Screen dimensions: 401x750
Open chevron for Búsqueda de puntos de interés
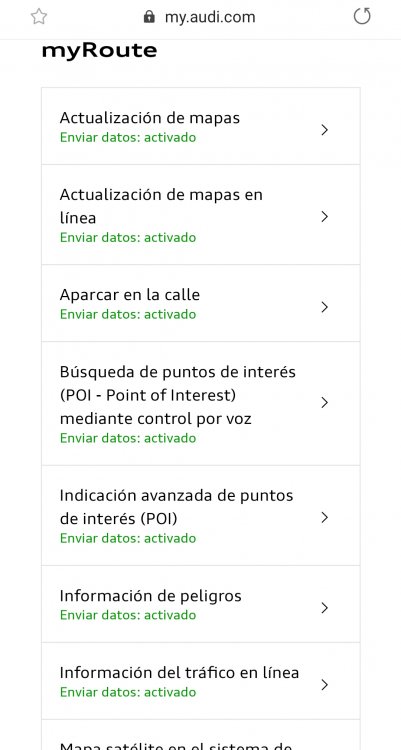click(x=324, y=402)
